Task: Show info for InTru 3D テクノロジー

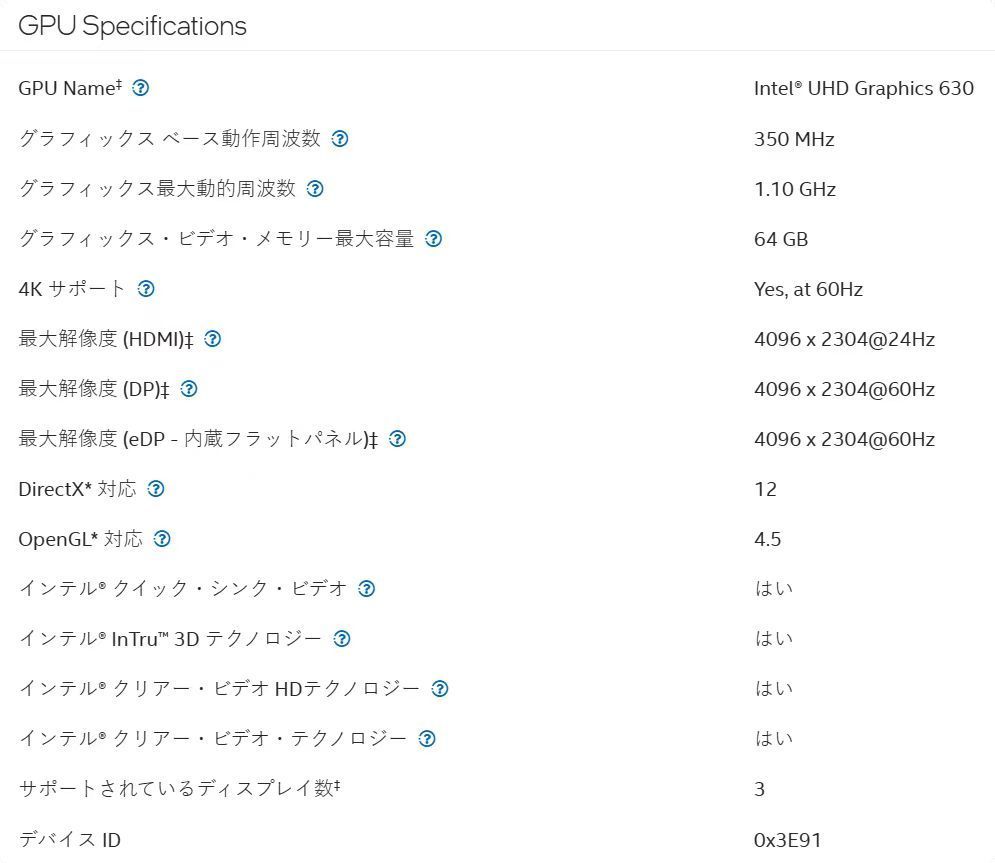Action: point(342,639)
